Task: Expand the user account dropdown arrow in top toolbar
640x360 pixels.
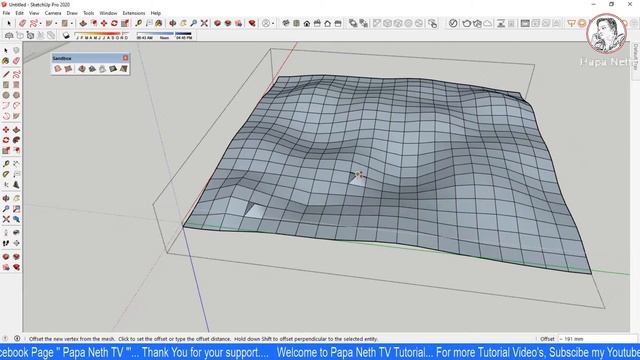Action: click(x=273, y=24)
